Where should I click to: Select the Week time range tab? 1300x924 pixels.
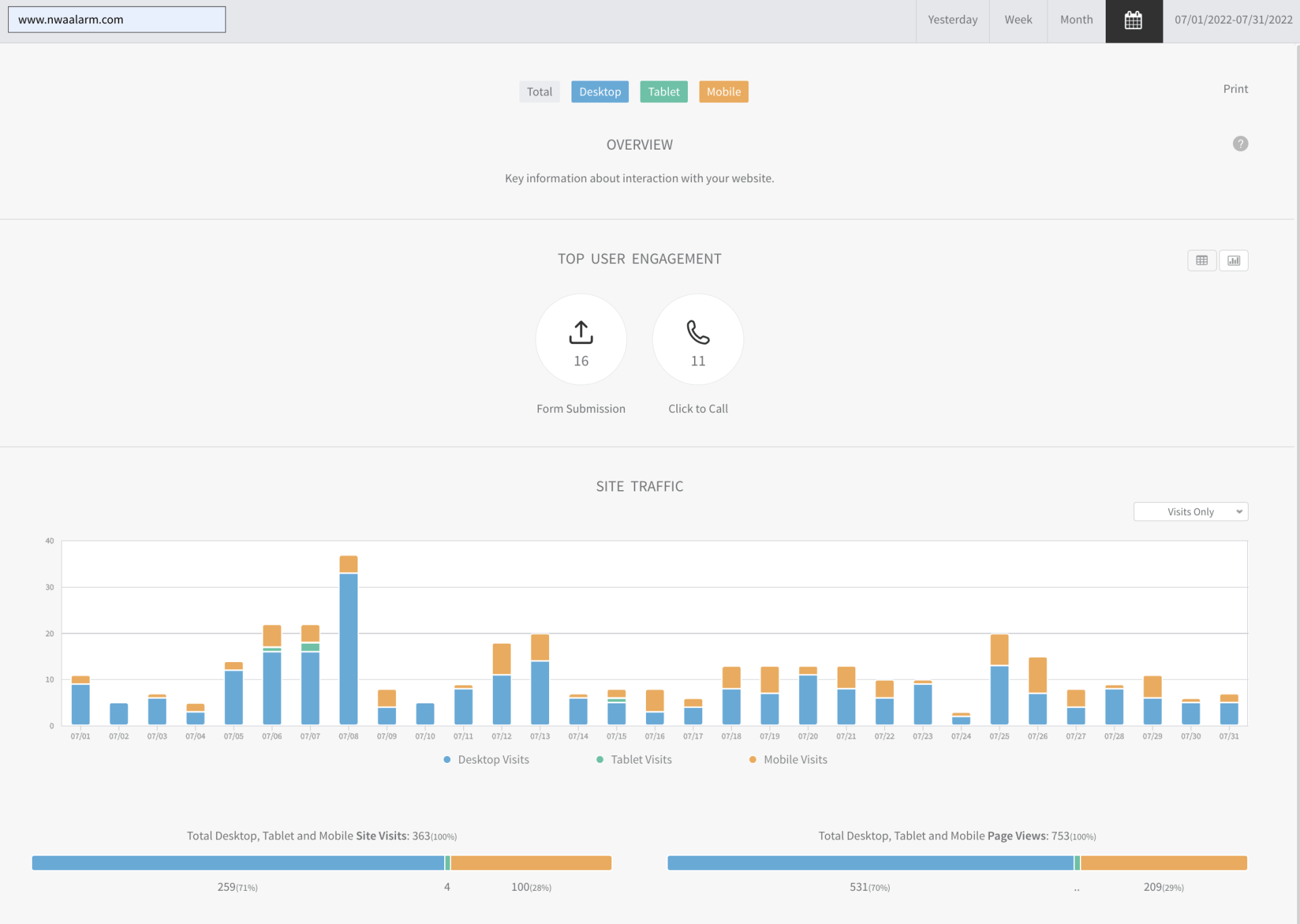[x=1018, y=20]
